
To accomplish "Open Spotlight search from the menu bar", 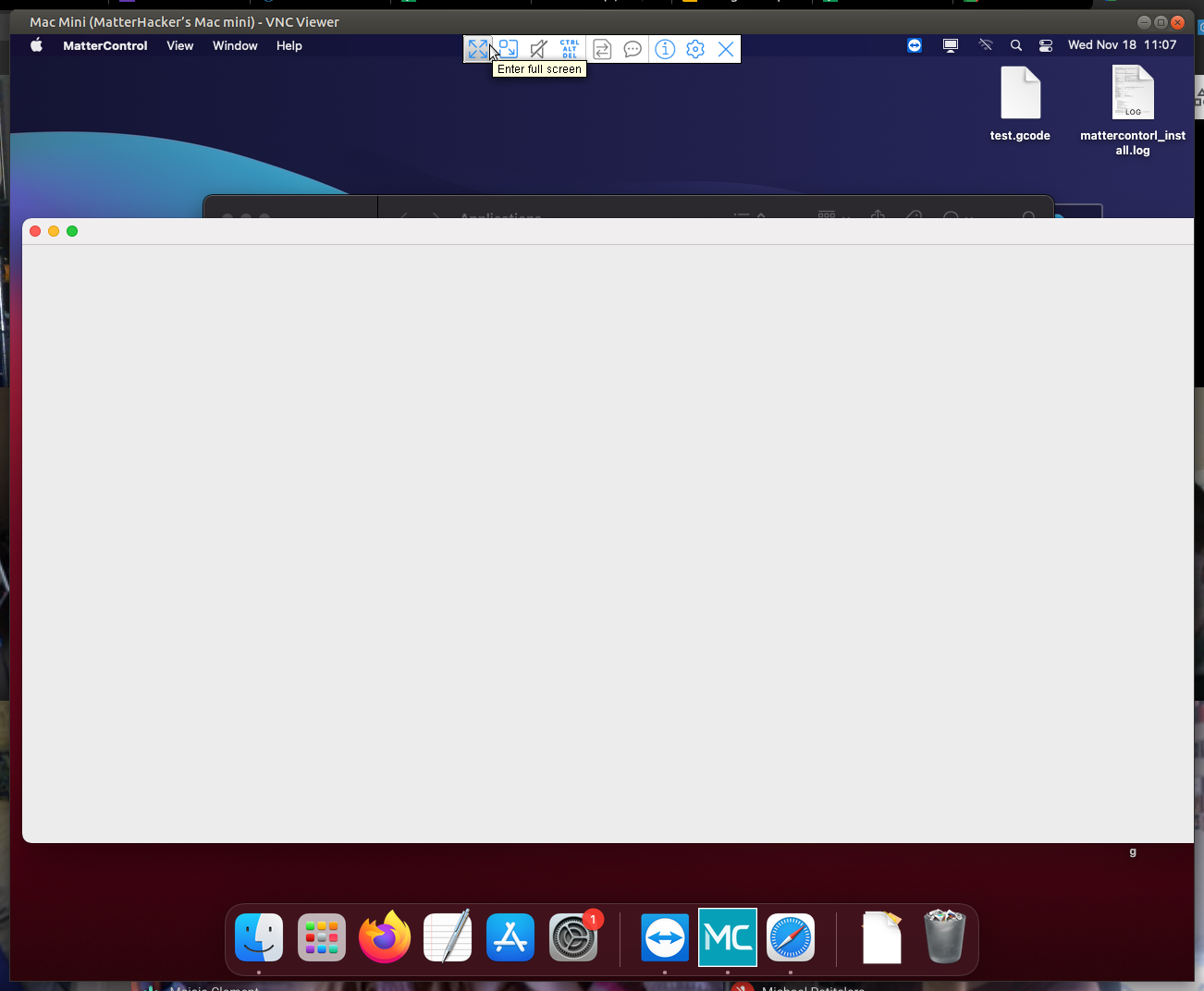I will click(1015, 44).
